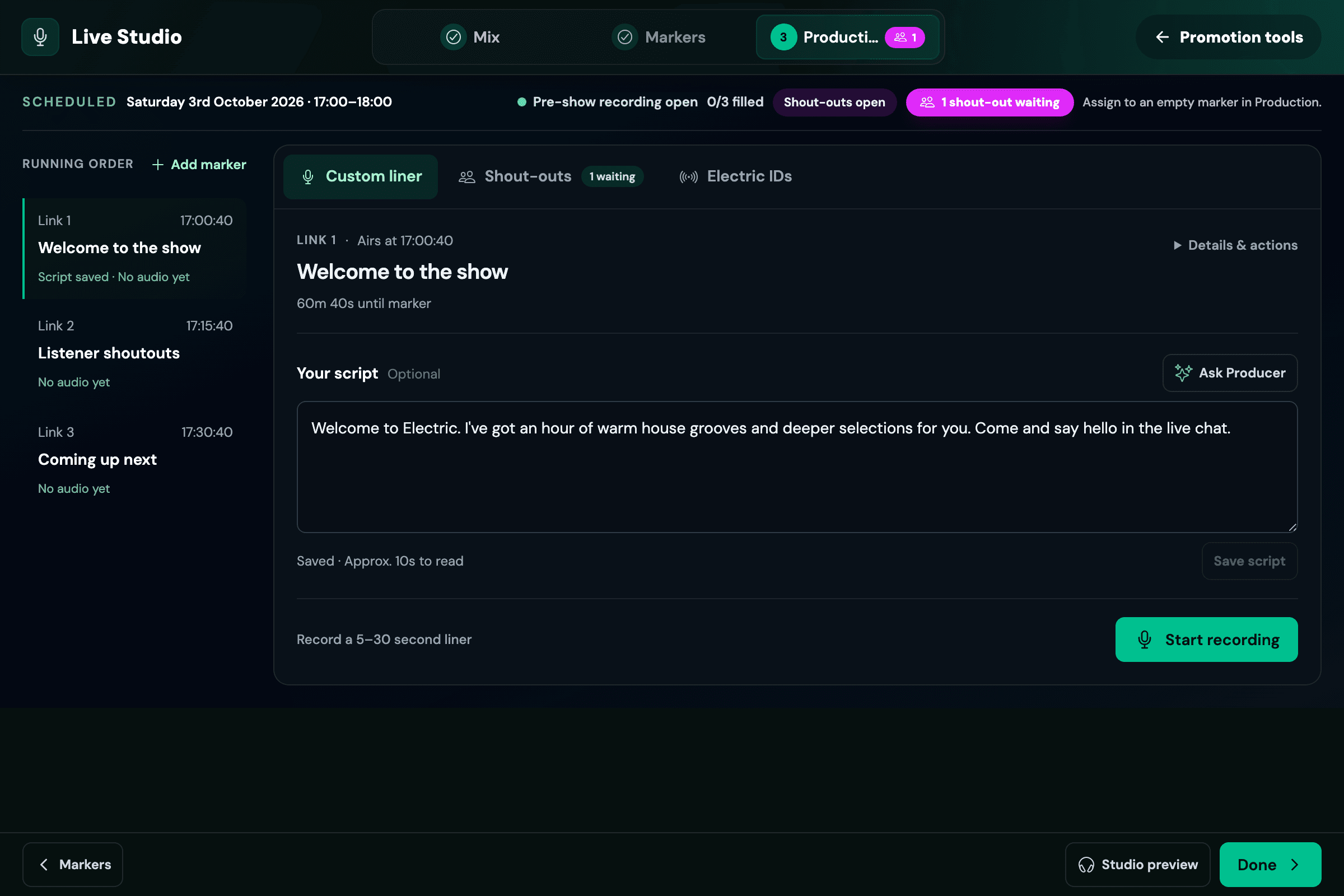1344x896 pixels.
Task: Click the 1 shout-out waiting pill
Action: click(x=989, y=102)
